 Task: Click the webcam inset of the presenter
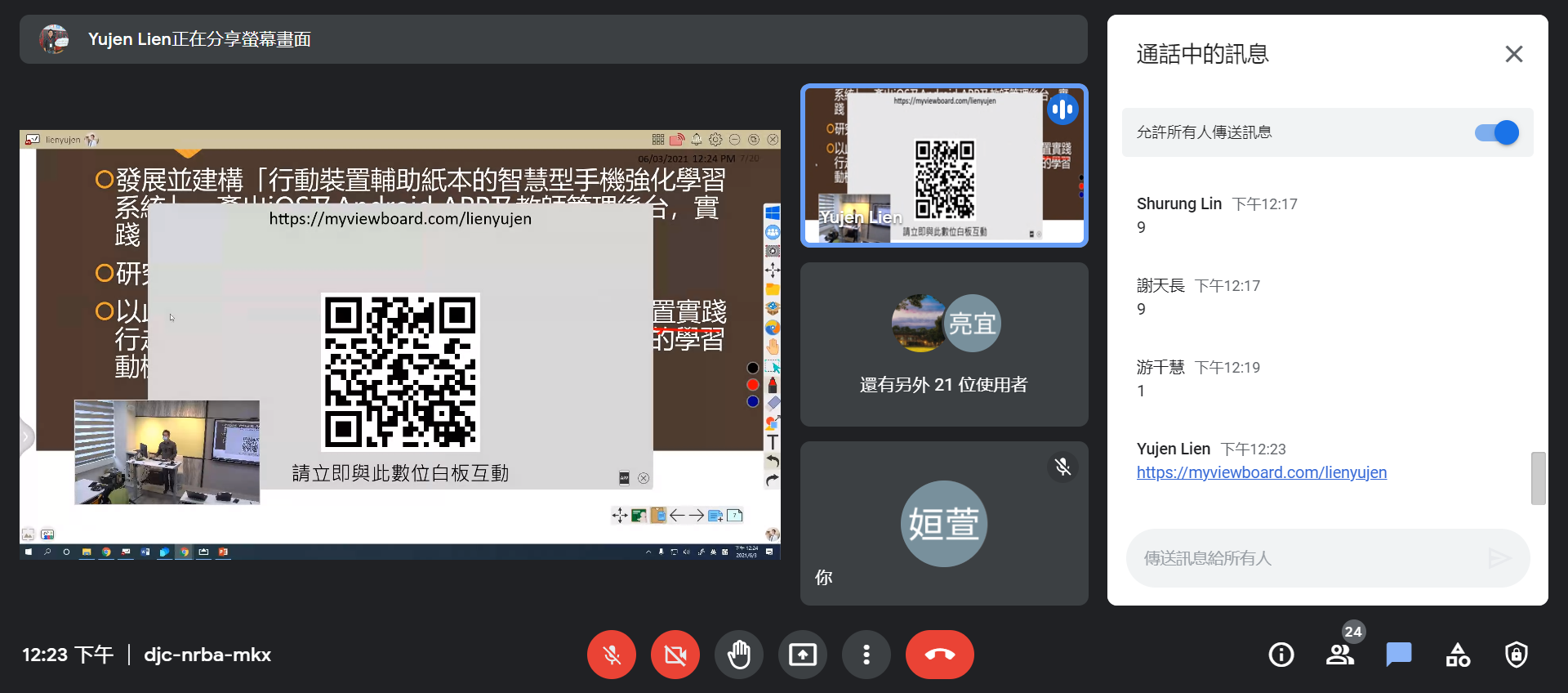pyautogui.click(x=167, y=452)
